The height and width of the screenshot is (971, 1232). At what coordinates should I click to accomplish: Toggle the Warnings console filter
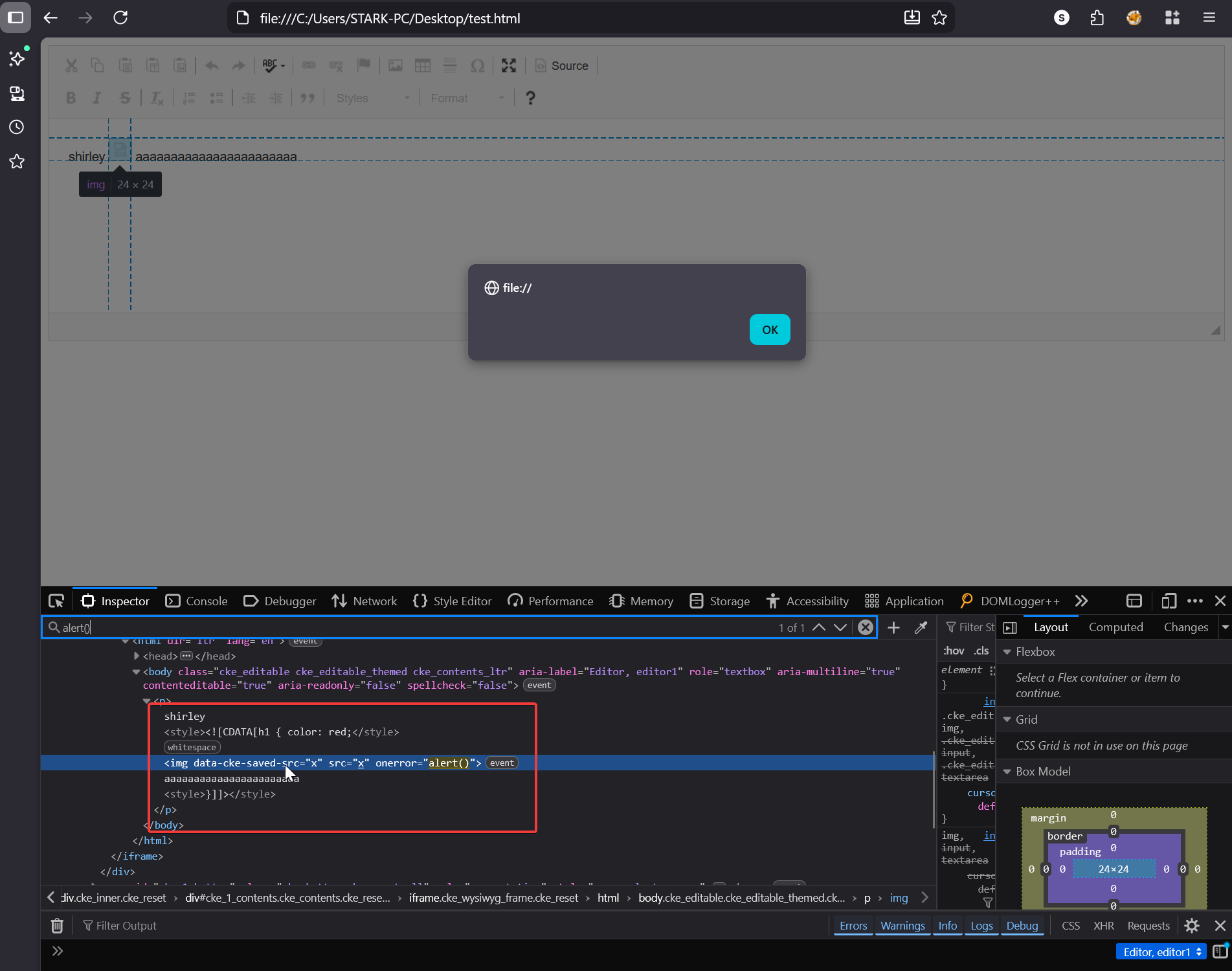(x=902, y=926)
